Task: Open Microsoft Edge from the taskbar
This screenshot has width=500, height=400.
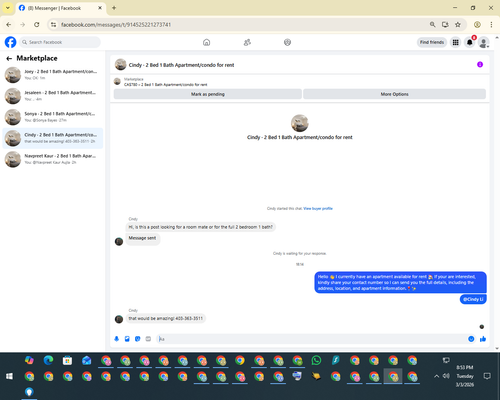Action: tap(48, 360)
